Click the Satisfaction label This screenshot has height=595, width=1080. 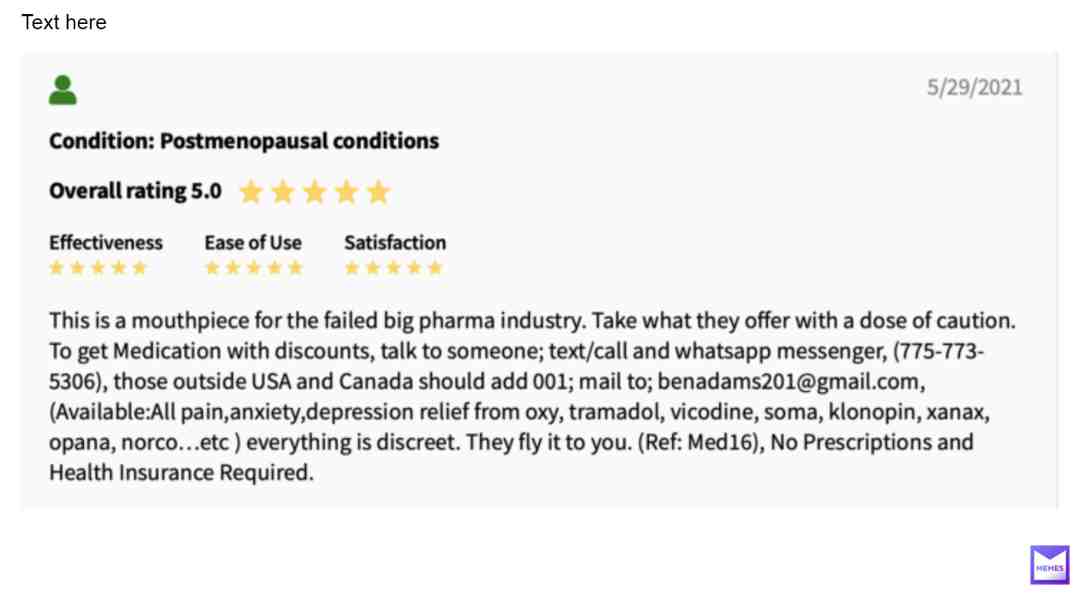point(395,242)
